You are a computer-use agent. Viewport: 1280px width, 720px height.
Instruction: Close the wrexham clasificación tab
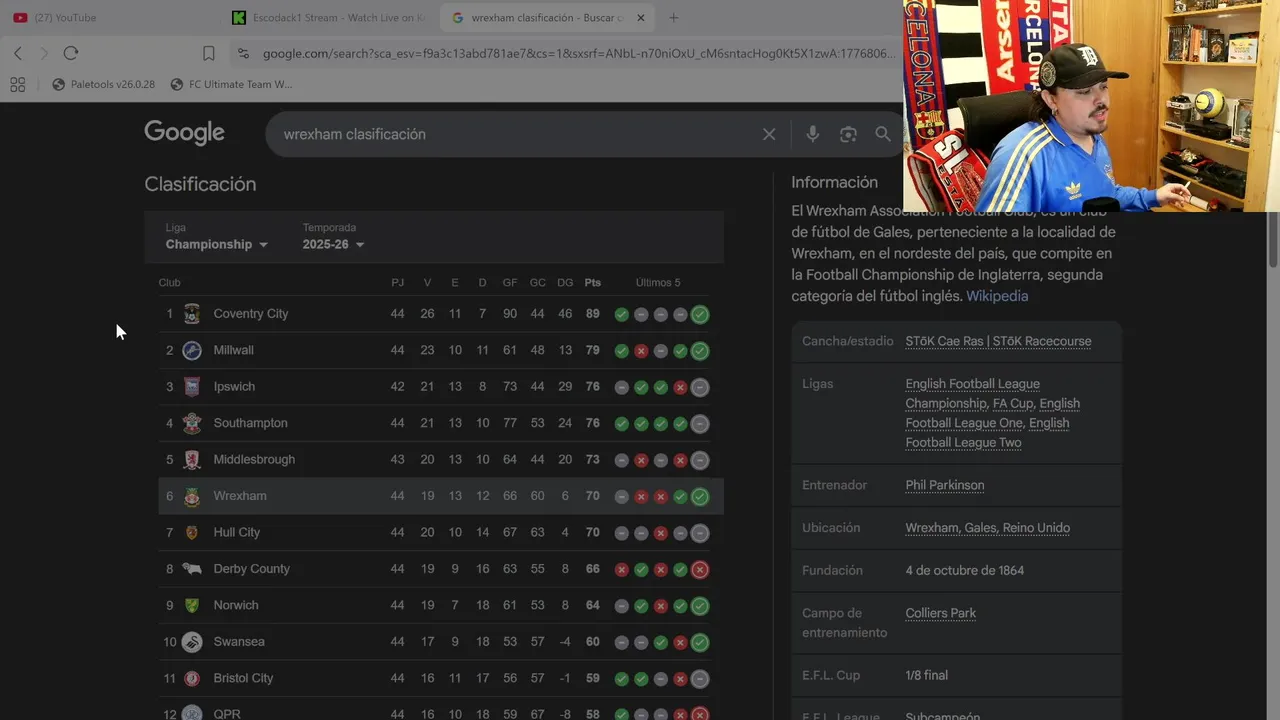(641, 18)
